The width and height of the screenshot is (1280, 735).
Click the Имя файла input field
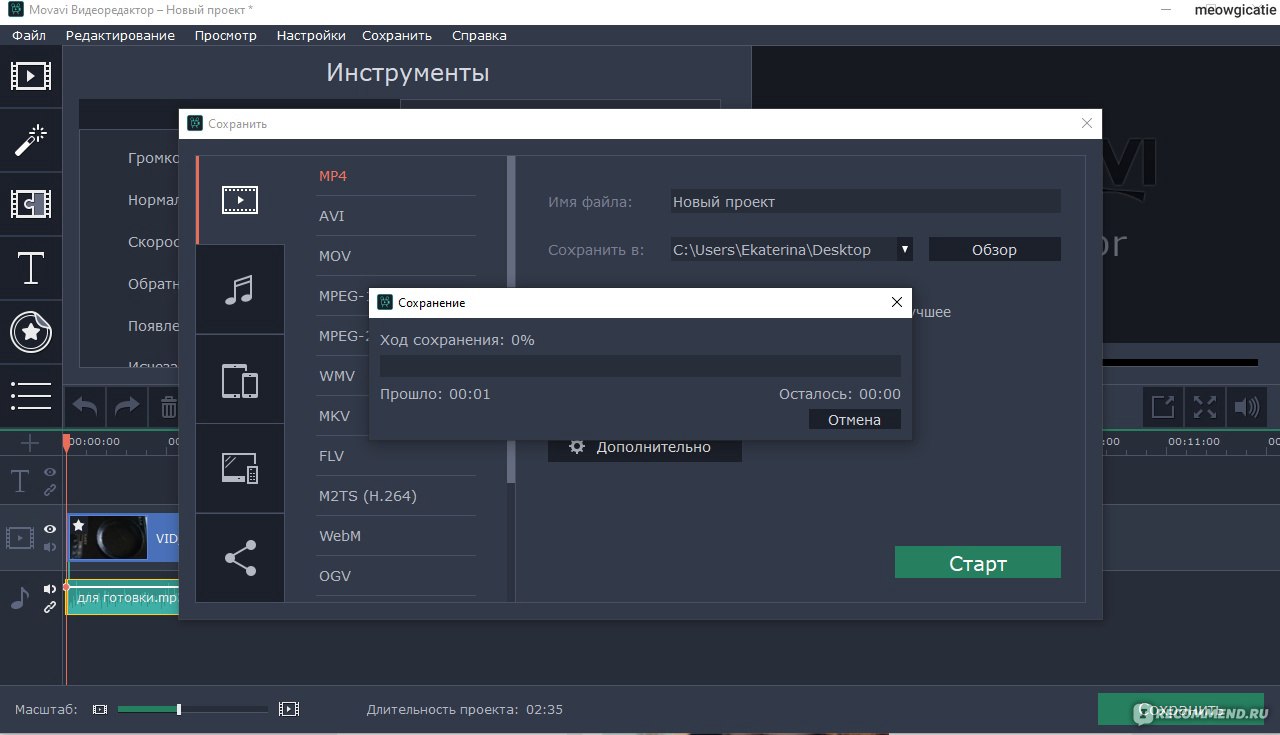click(865, 201)
